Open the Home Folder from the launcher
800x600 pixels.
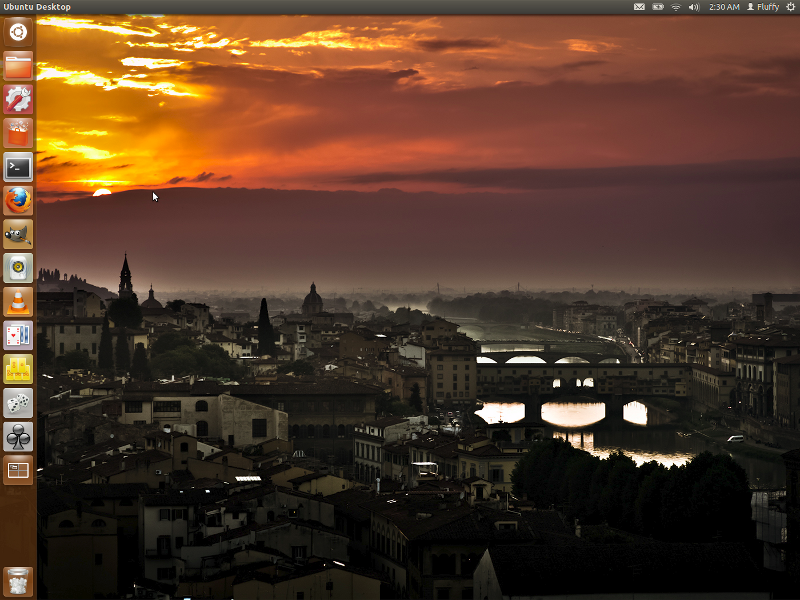pyautogui.click(x=17, y=64)
